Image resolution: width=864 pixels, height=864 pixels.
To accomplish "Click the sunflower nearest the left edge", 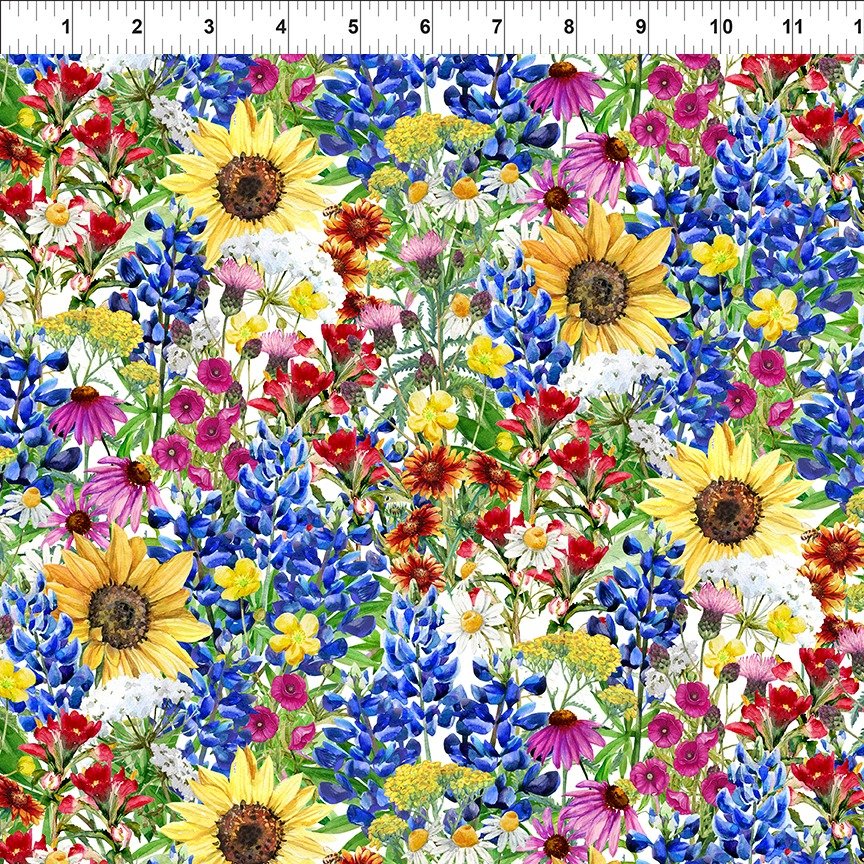I will [x=118, y=615].
